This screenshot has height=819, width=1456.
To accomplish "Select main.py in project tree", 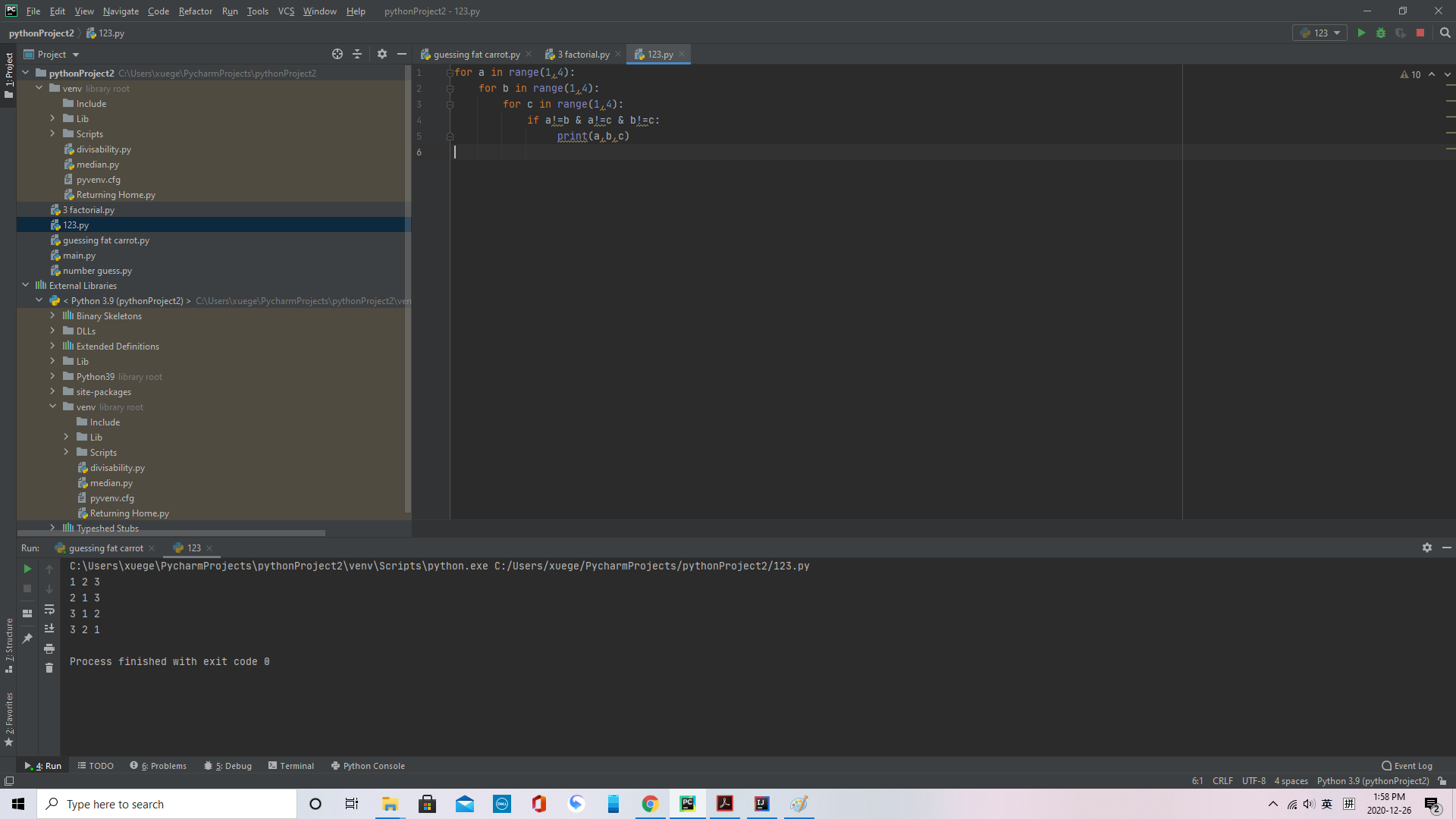I will (79, 256).
